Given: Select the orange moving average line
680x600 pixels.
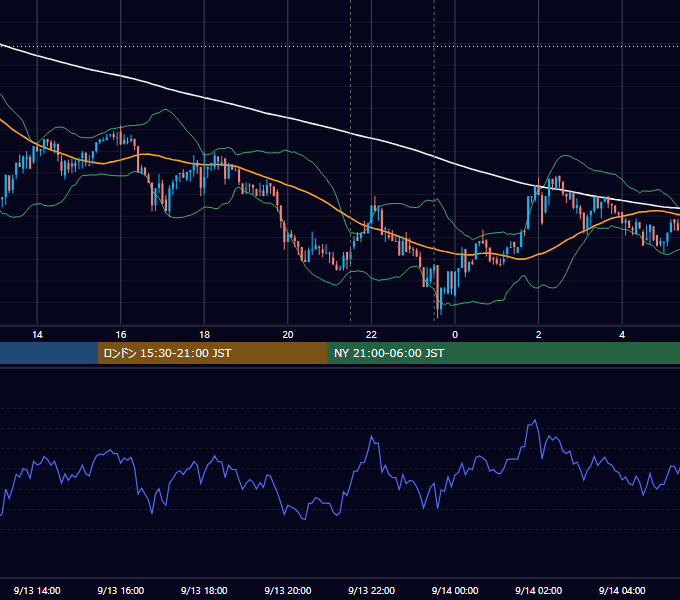Looking at the screenshot, I should coord(325,202).
